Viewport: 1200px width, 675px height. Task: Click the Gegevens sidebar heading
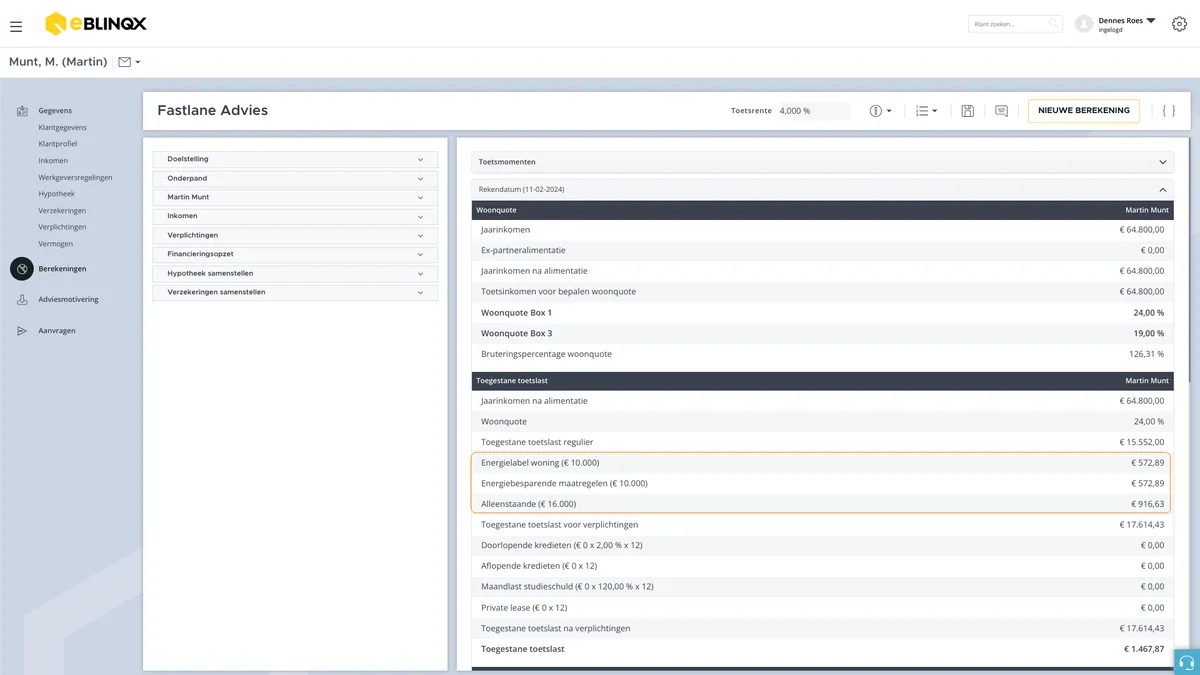tap(55, 111)
